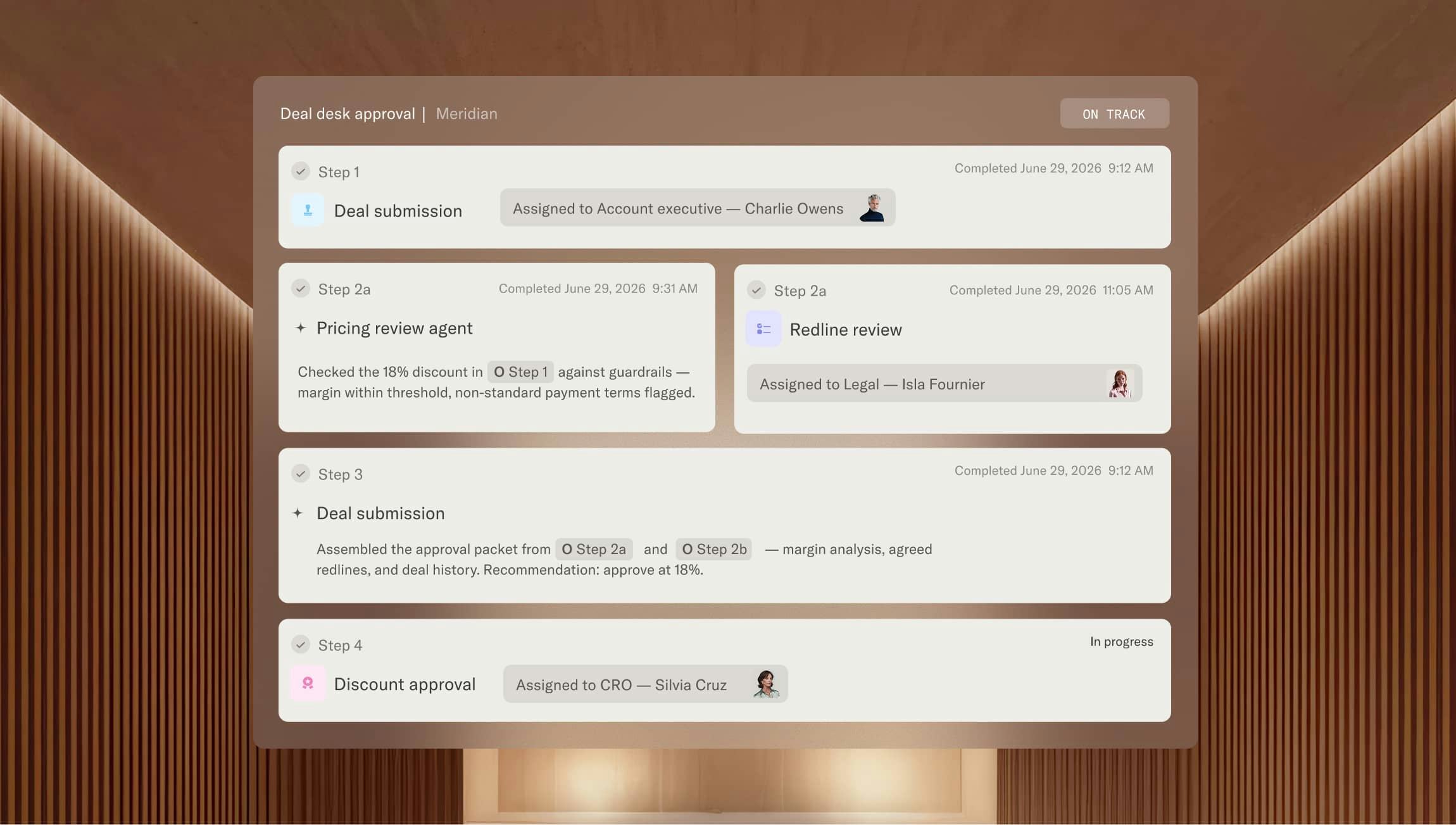Toggle the Redline review Step 2a checkmark

click(756, 290)
